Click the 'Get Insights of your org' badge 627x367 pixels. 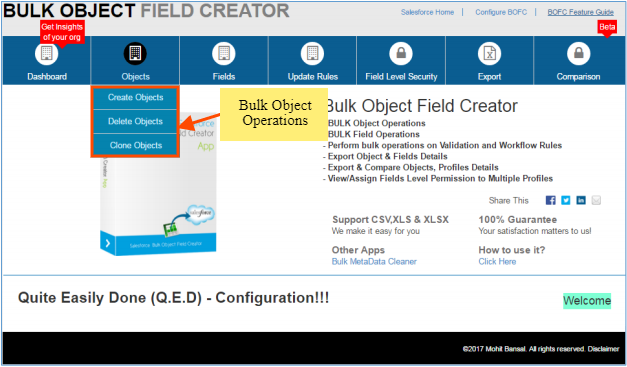tap(62, 32)
